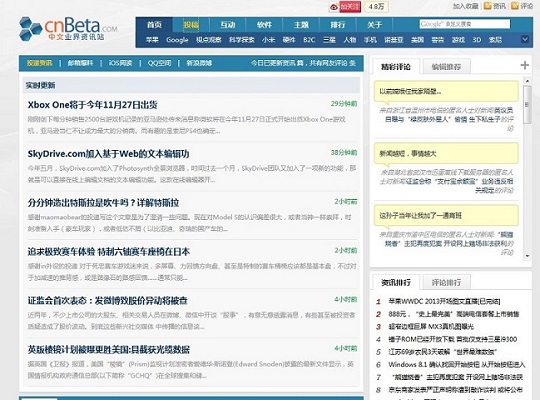The image size is (540, 400).
Task: Select the 索尼 topic link
Action: [495, 40]
